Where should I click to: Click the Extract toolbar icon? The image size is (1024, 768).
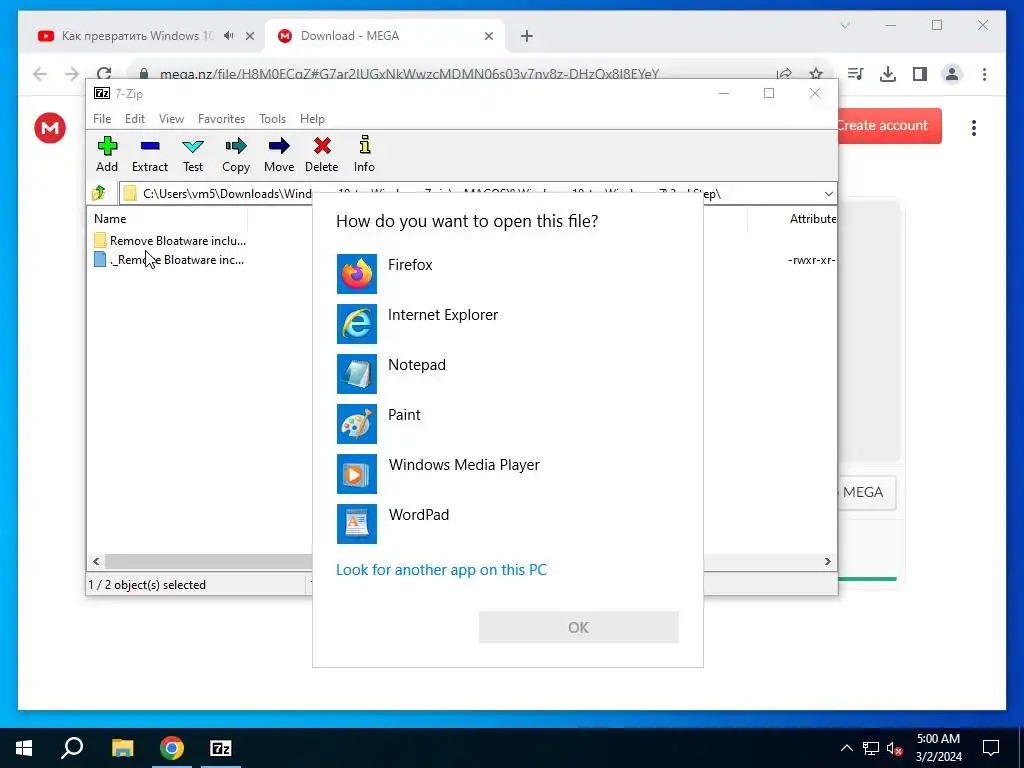click(150, 155)
